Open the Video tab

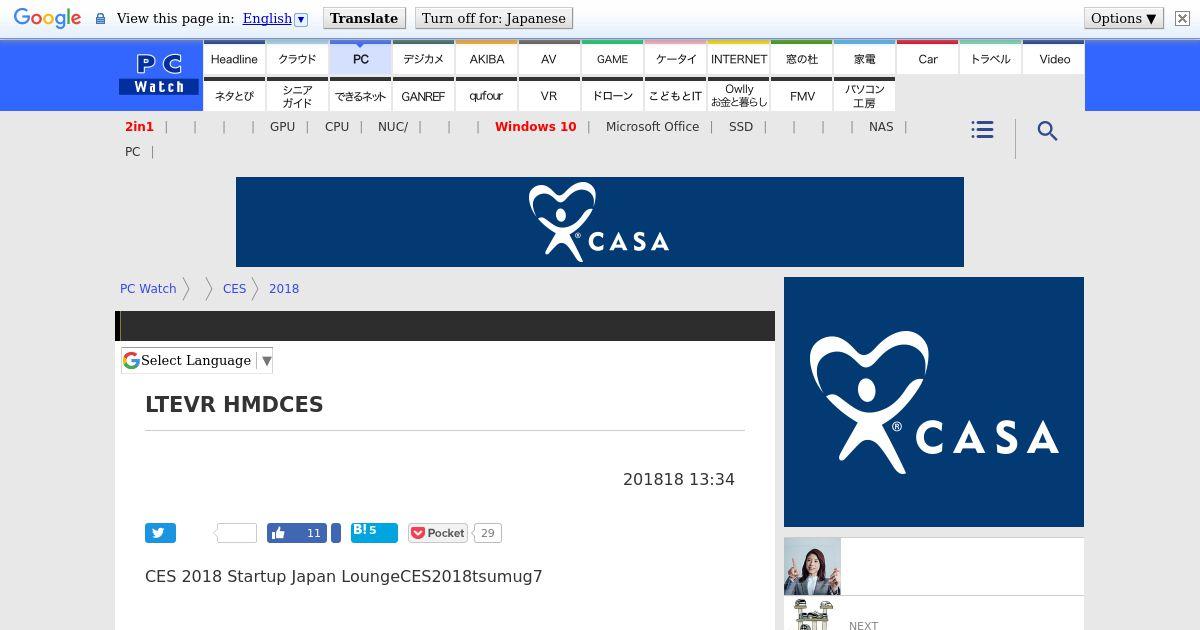(x=1054, y=58)
